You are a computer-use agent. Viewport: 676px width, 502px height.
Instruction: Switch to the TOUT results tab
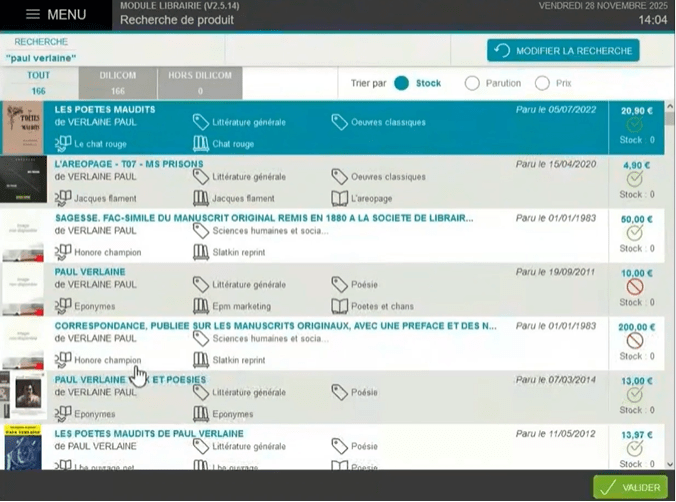coord(38,83)
